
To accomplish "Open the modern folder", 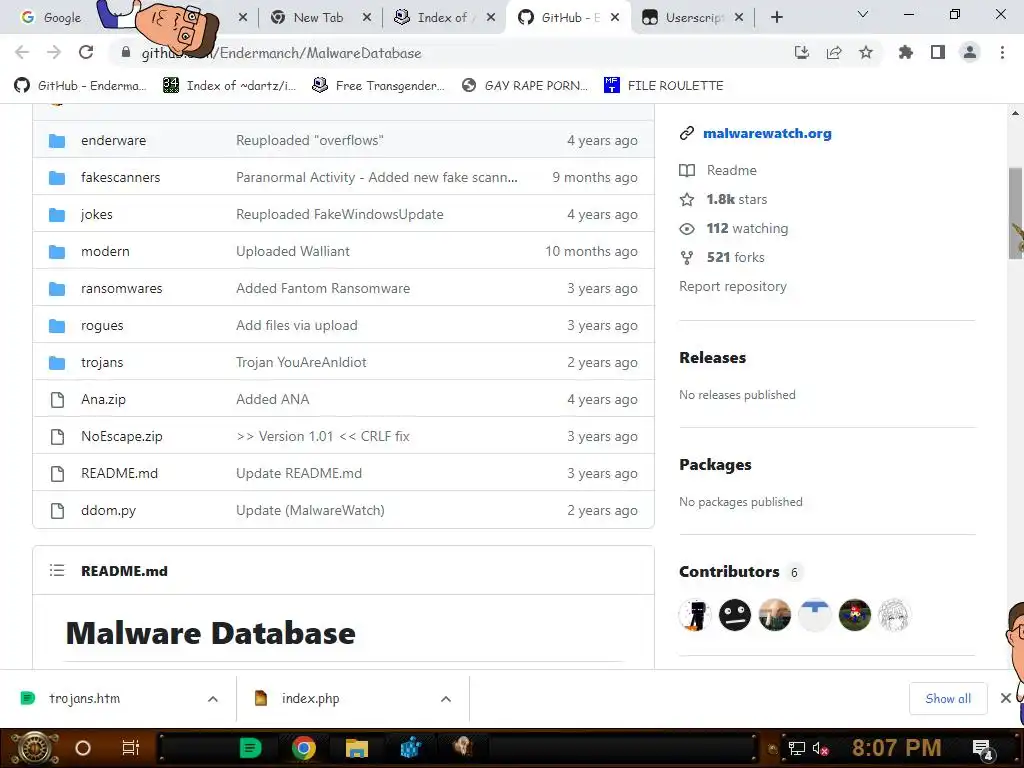I will pyautogui.click(x=105, y=251).
